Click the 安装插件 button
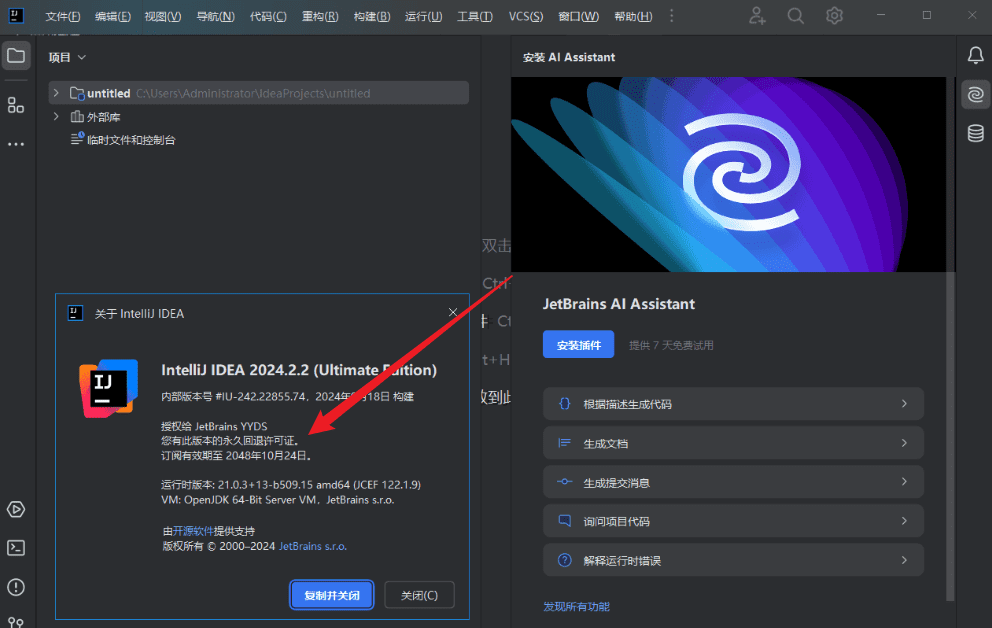The height and width of the screenshot is (628, 992). (578, 345)
